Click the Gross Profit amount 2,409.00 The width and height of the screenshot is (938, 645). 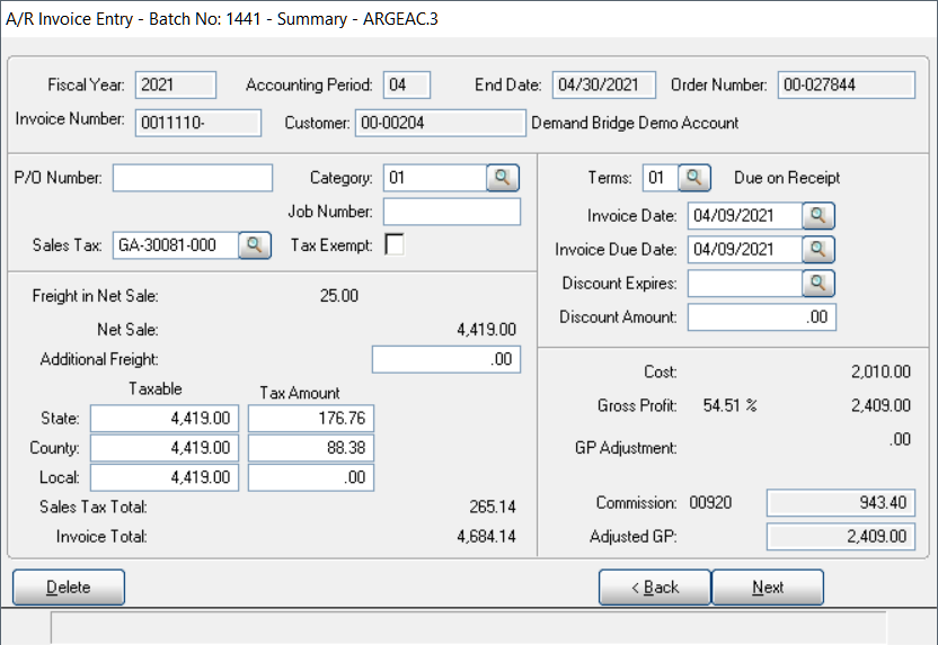pos(881,406)
